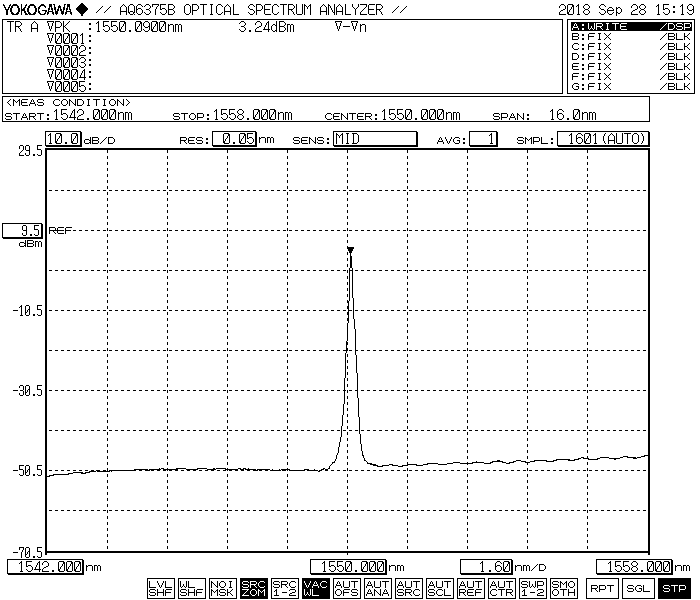Click the 1550.000 center wavelength field
Image resolution: width=700 pixels, height=600 pixels.
point(349,567)
